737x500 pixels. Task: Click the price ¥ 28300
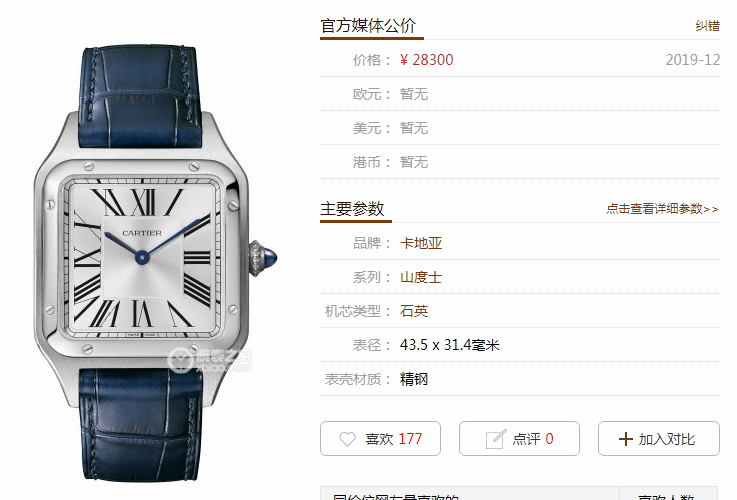(426, 60)
